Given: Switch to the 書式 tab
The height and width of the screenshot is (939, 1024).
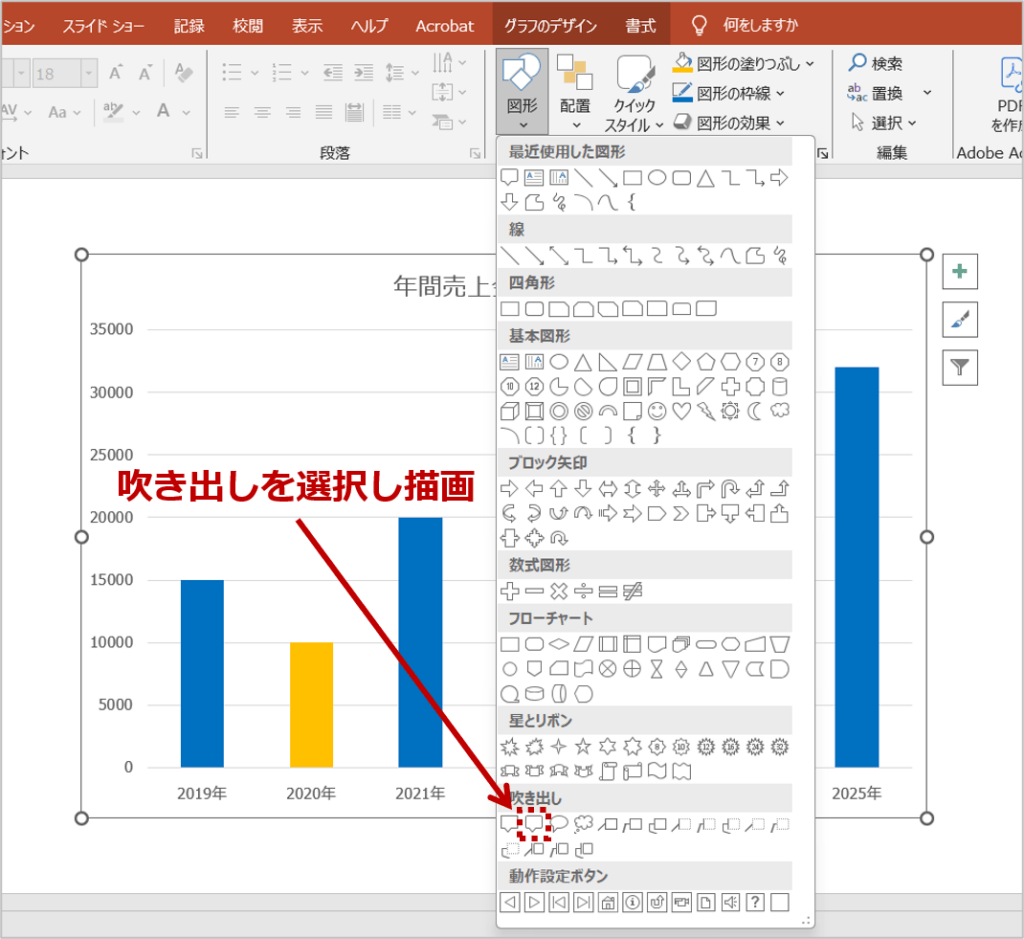Looking at the screenshot, I should coord(640,25).
